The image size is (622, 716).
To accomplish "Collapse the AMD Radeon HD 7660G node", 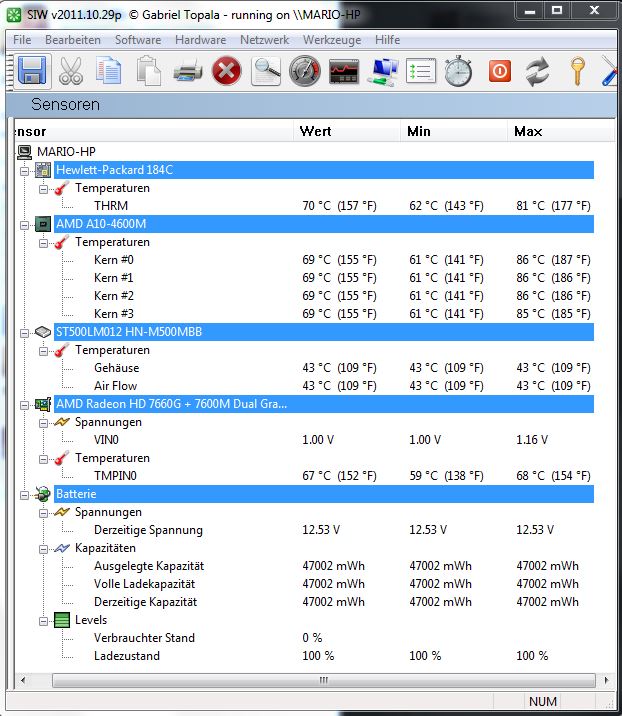I will [25, 405].
